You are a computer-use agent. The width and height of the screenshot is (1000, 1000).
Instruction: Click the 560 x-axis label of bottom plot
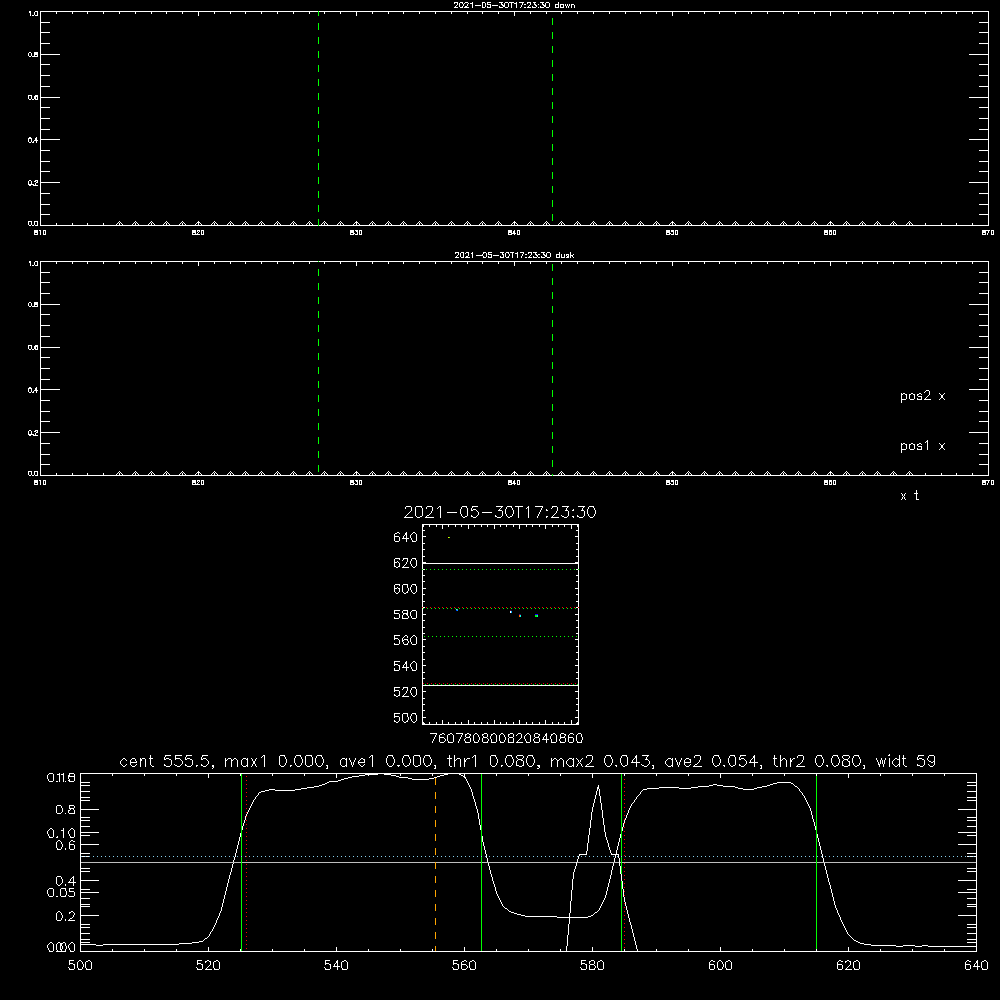point(464,966)
